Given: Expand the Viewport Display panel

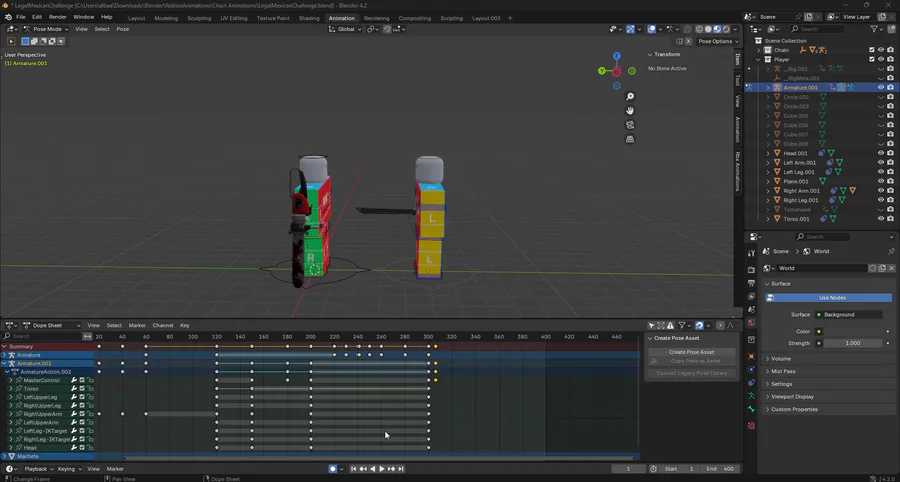Looking at the screenshot, I should 792,397.
